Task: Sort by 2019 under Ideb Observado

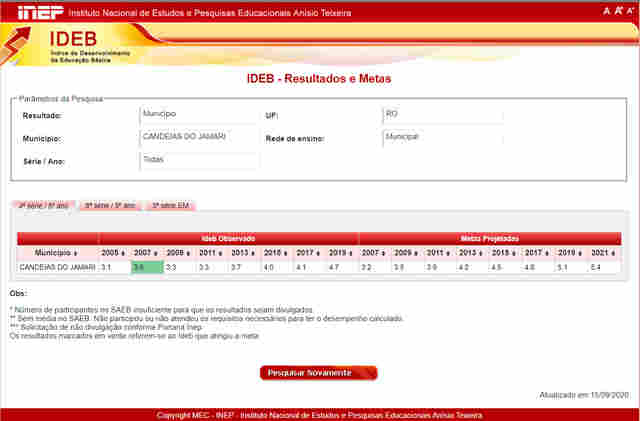Action: coord(339,254)
